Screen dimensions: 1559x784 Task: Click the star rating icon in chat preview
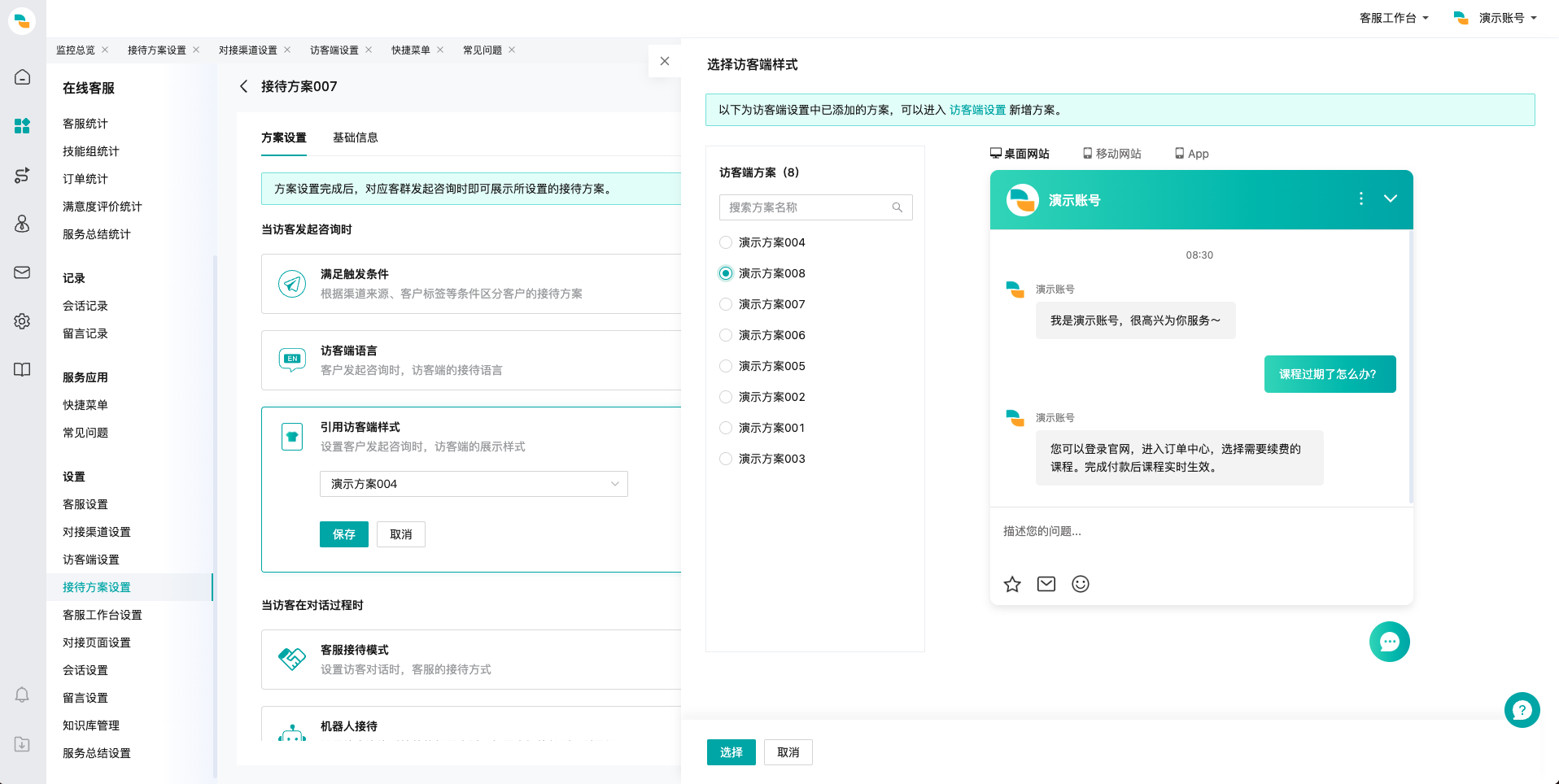(x=1012, y=584)
